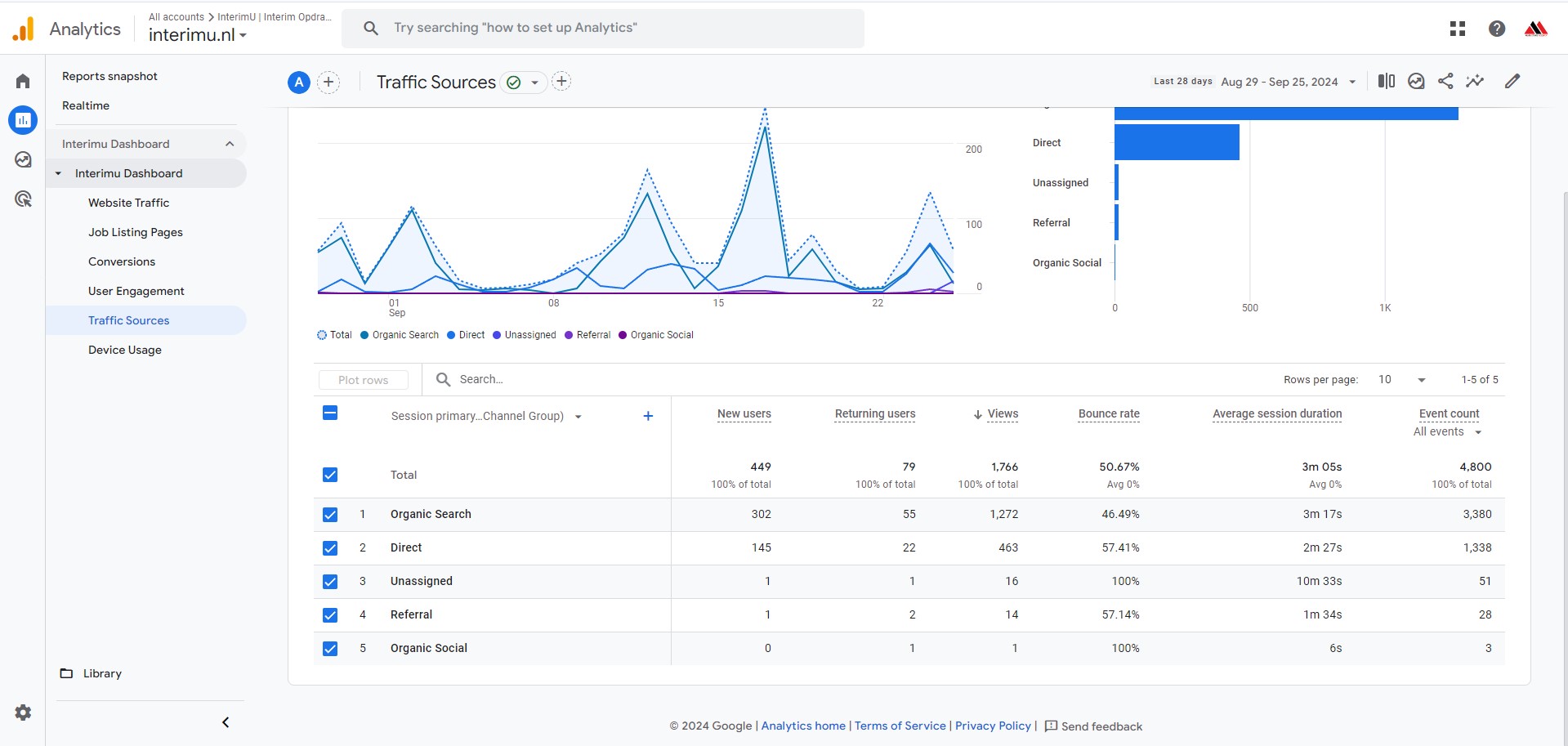Open Admin settings gear
This screenshot has width=1568, height=746.
23,712
